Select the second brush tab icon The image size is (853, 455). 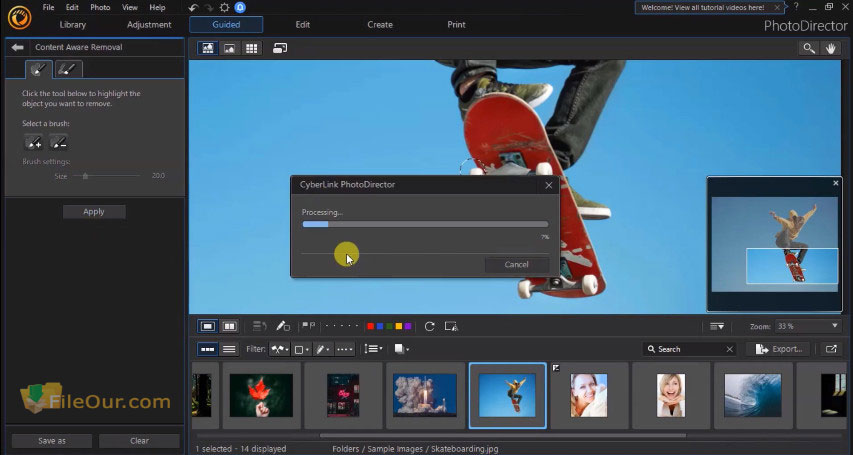coord(67,69)
